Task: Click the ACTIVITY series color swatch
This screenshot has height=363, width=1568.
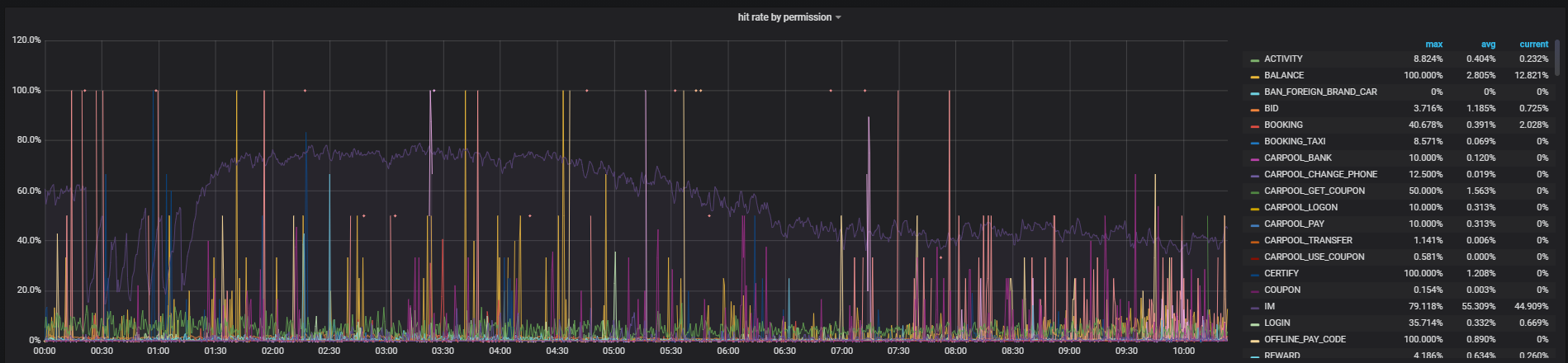Action: coord(1254,59)
